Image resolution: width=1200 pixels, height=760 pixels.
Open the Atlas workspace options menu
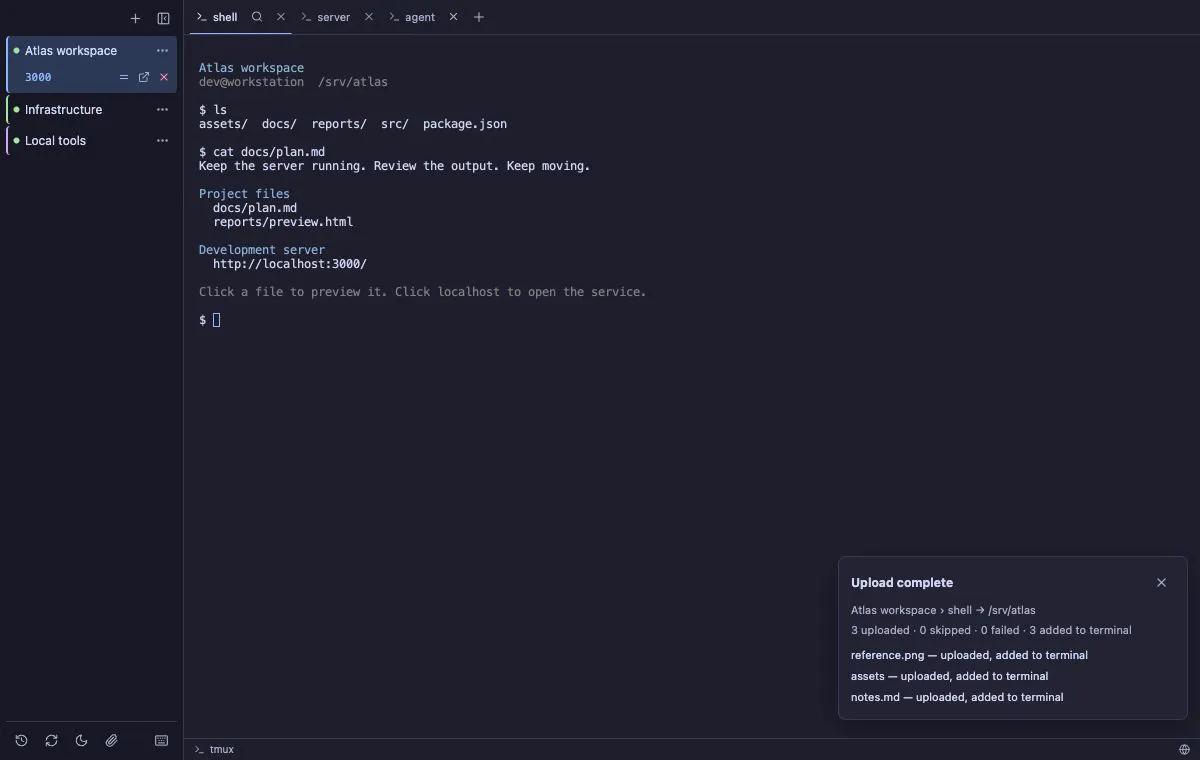pyautogui.click(x=162, y=51)
